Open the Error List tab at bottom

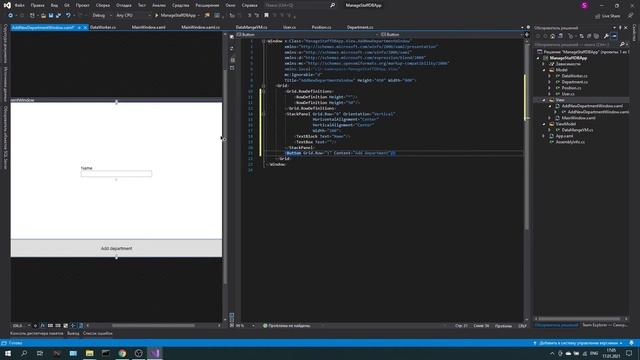[98, 333]
